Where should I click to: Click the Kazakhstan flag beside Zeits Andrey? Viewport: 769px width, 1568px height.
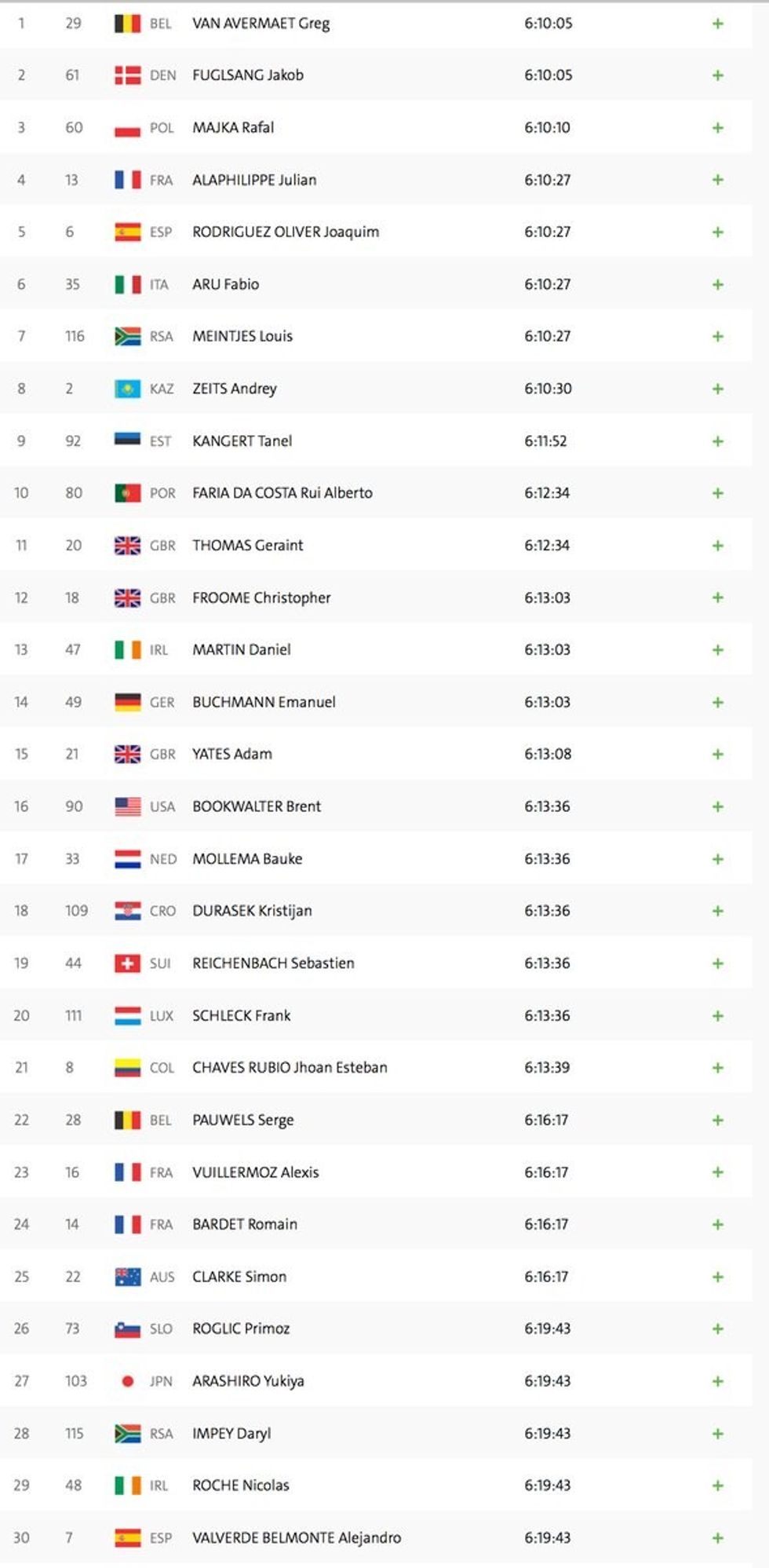tap(127, 389)
